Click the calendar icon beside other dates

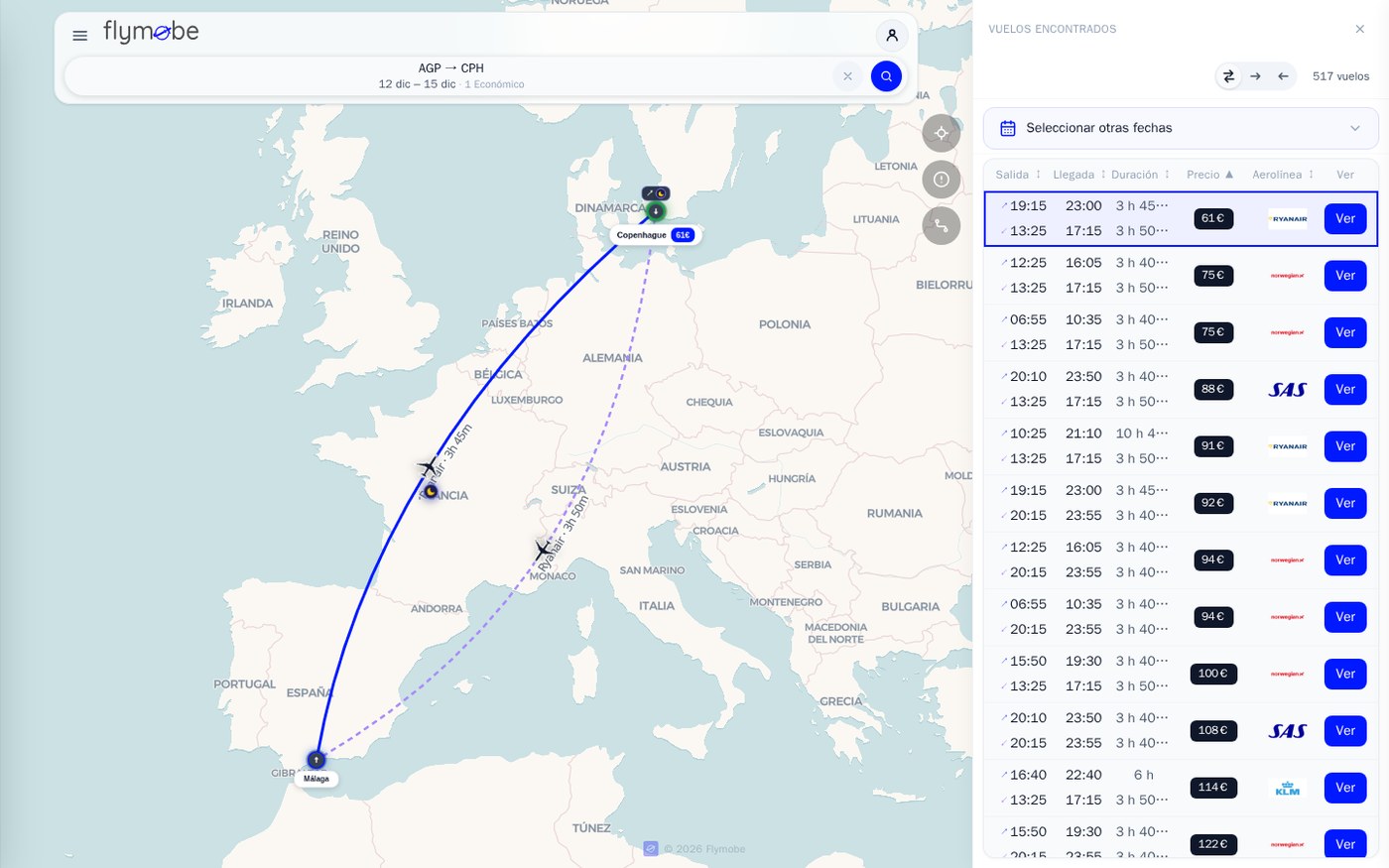click(1008, 128)
